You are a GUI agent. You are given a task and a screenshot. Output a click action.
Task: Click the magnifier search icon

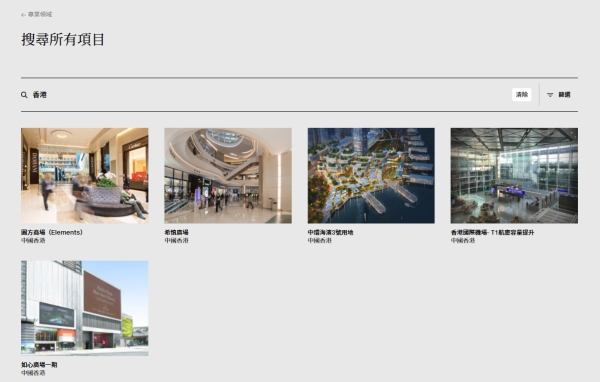pos(24,95)
